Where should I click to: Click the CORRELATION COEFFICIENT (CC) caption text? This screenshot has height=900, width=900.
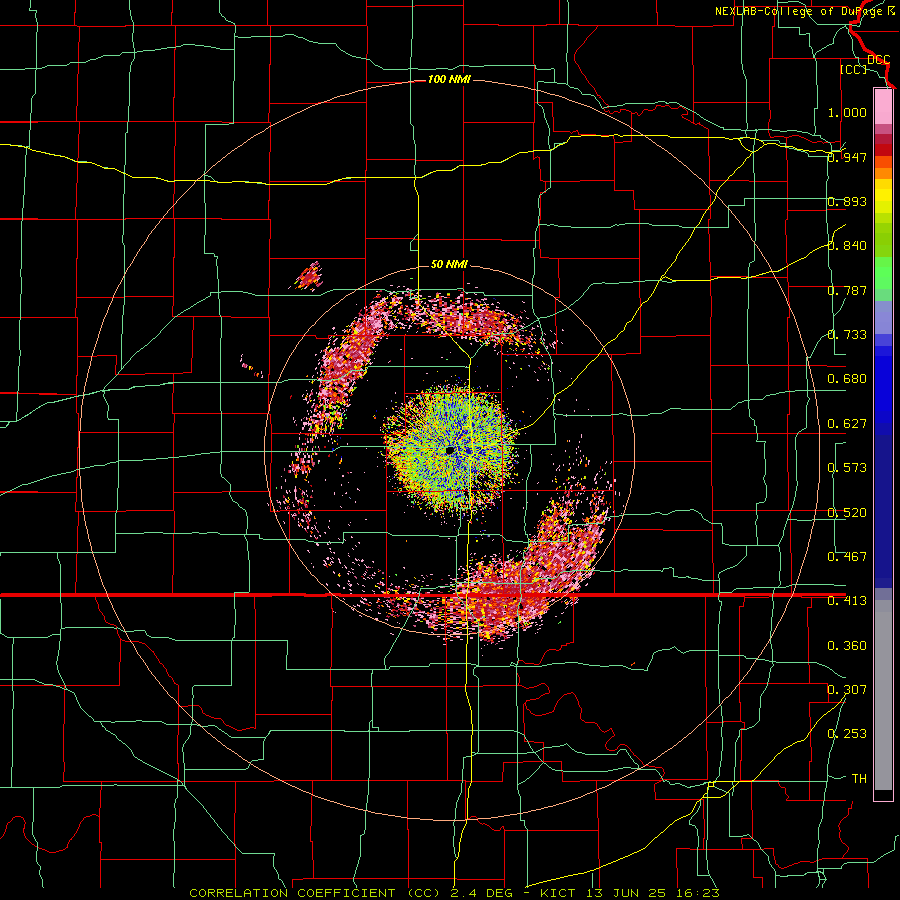[315, 893]
